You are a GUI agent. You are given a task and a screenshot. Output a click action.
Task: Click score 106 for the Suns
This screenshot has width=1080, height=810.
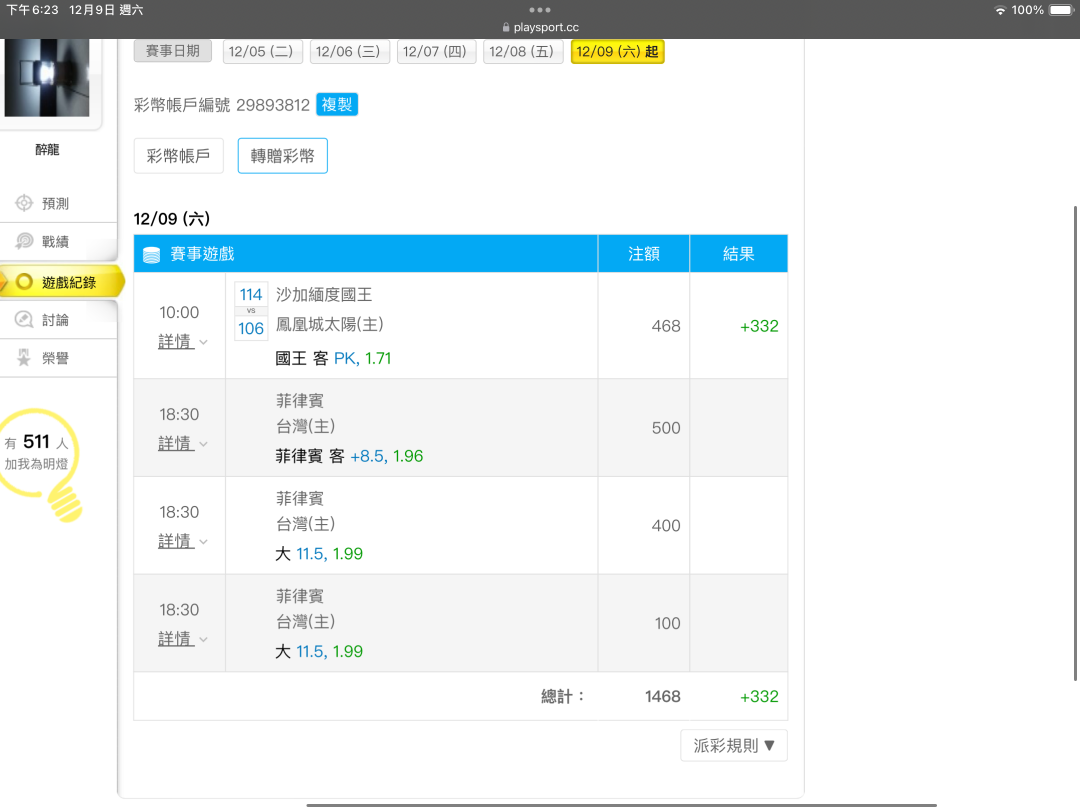click(x=251, y=329)
